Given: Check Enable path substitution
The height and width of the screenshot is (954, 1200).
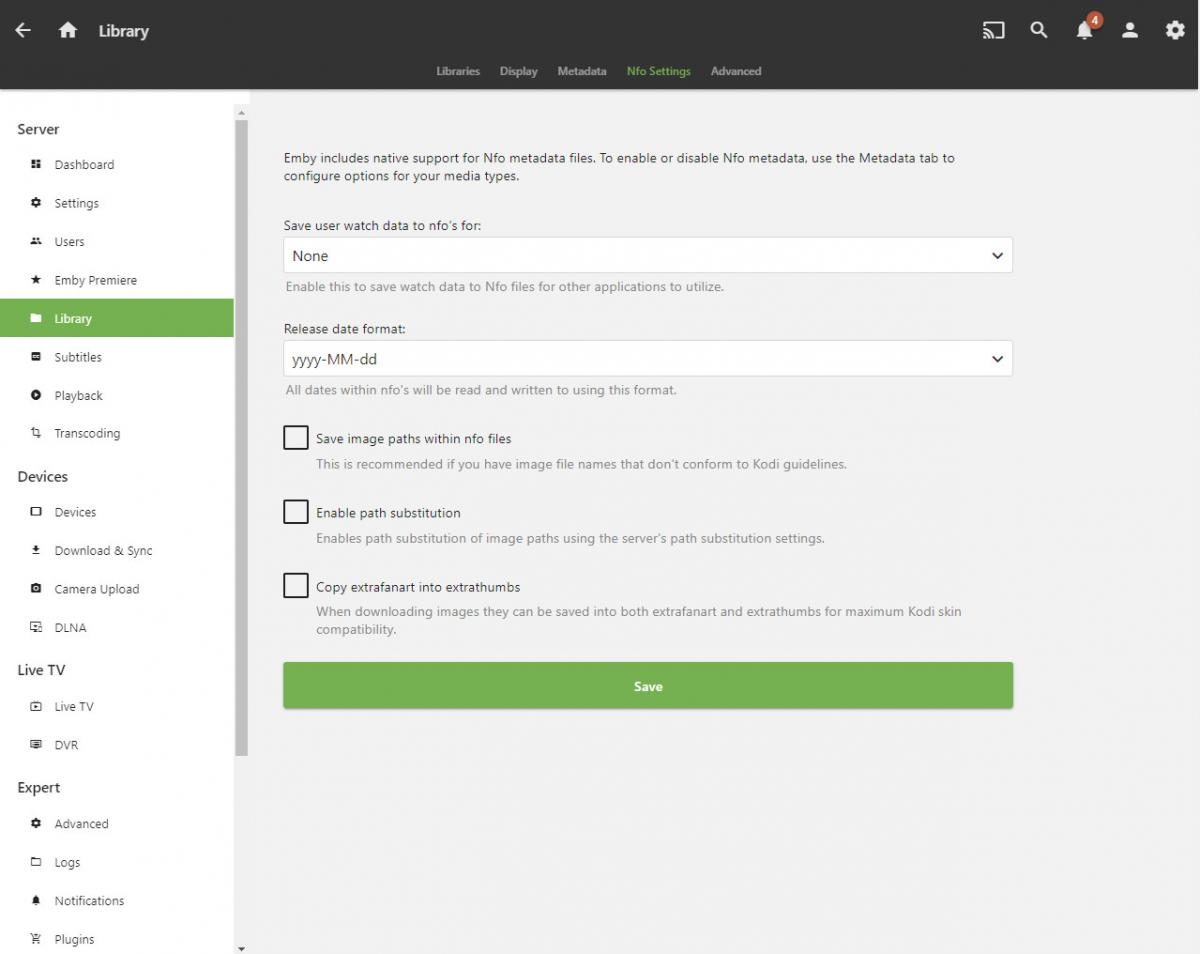Looking at the screenshot, I should [x=296, y=512].
